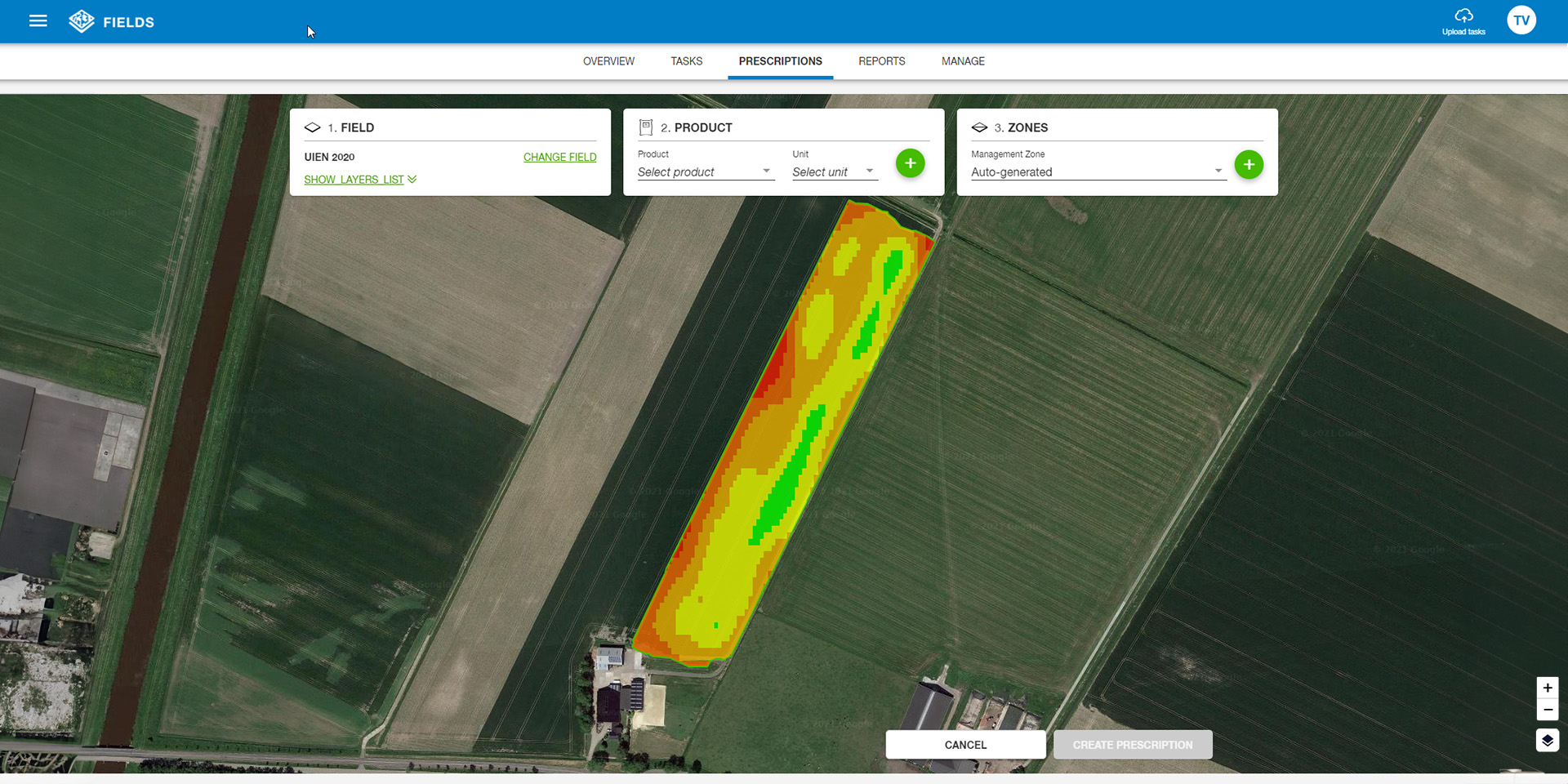Screen dimensions: 1568x784
Task: Add management zone with green plus
Action: (x=1248, y=165)
